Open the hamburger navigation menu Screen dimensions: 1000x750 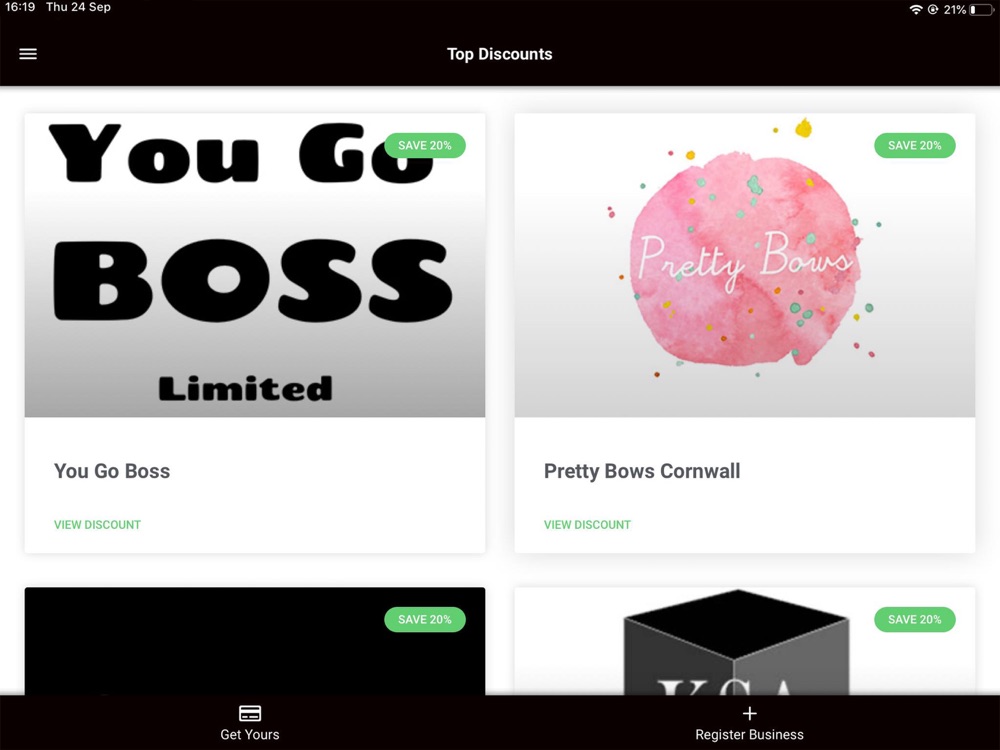pos(28,54)
